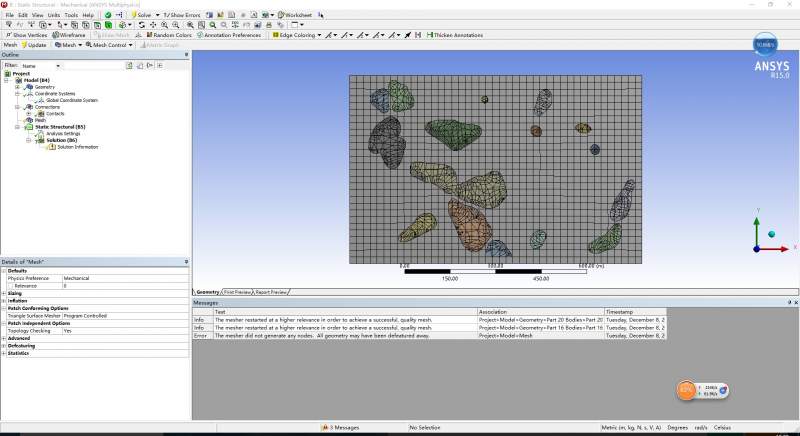Image resolution: width=800 pixels, height=436 pixels.
Task: Click the green face selection filter icon
Action: pos(97,24)
